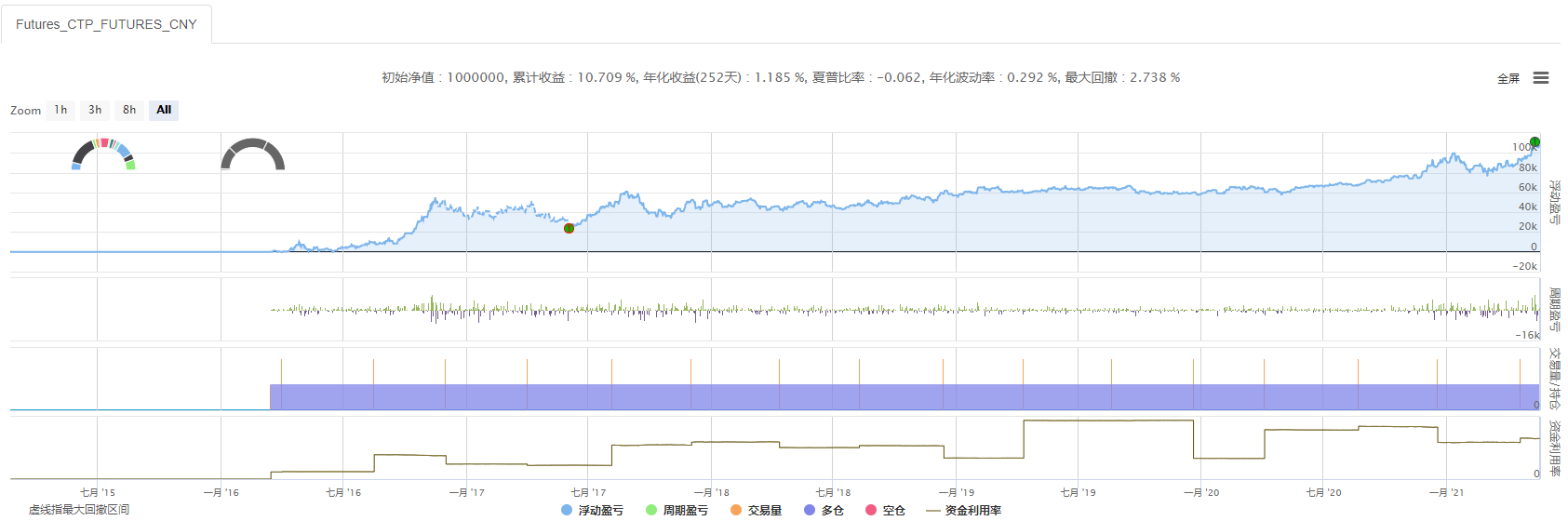The width and height of the screenshot is (1568, 521).
Task: Click the red-green drawdown marker on curve
Action: (569, 228)
